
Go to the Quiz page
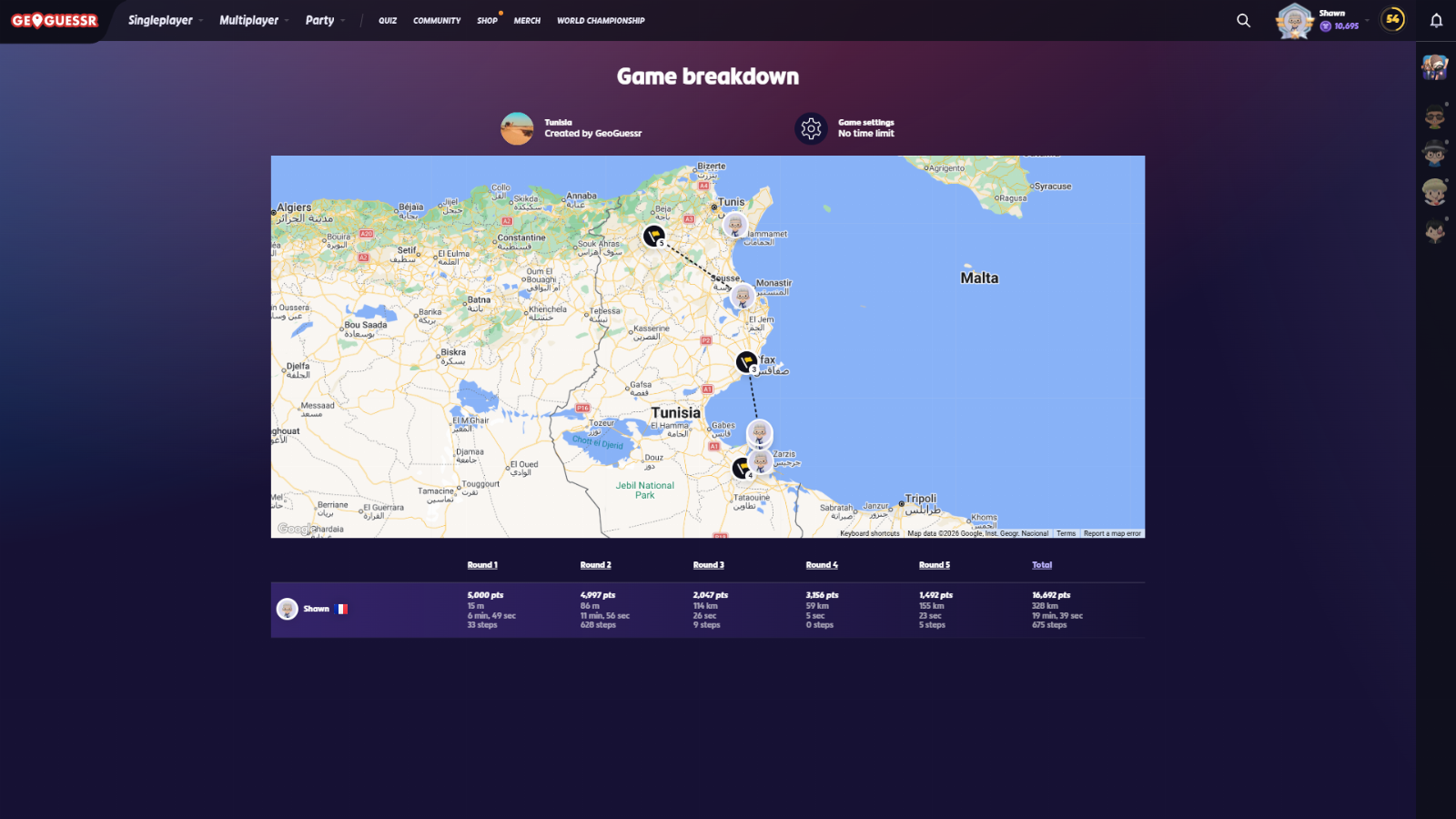coord(388,20)
